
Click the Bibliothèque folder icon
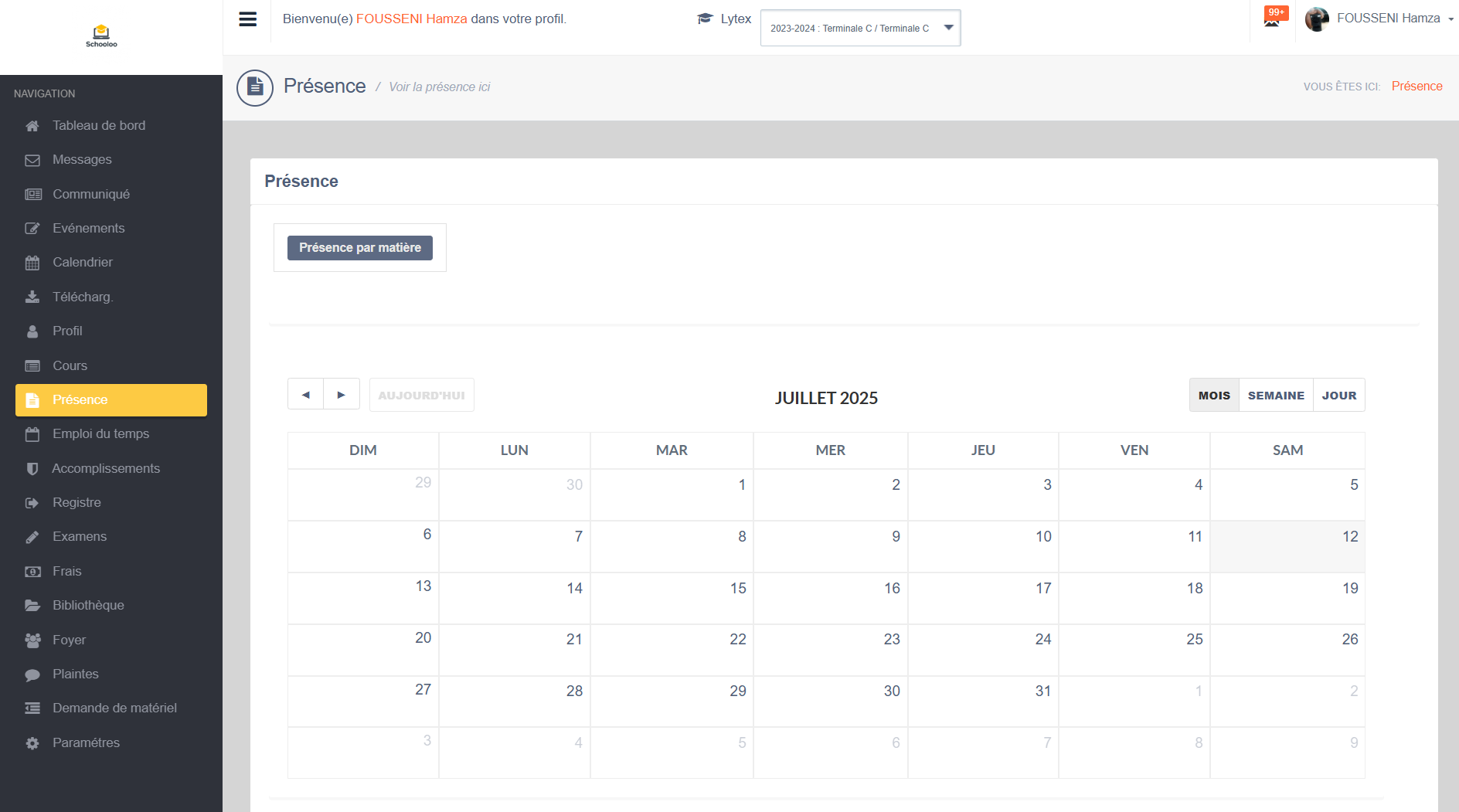[x=32, y=606]
